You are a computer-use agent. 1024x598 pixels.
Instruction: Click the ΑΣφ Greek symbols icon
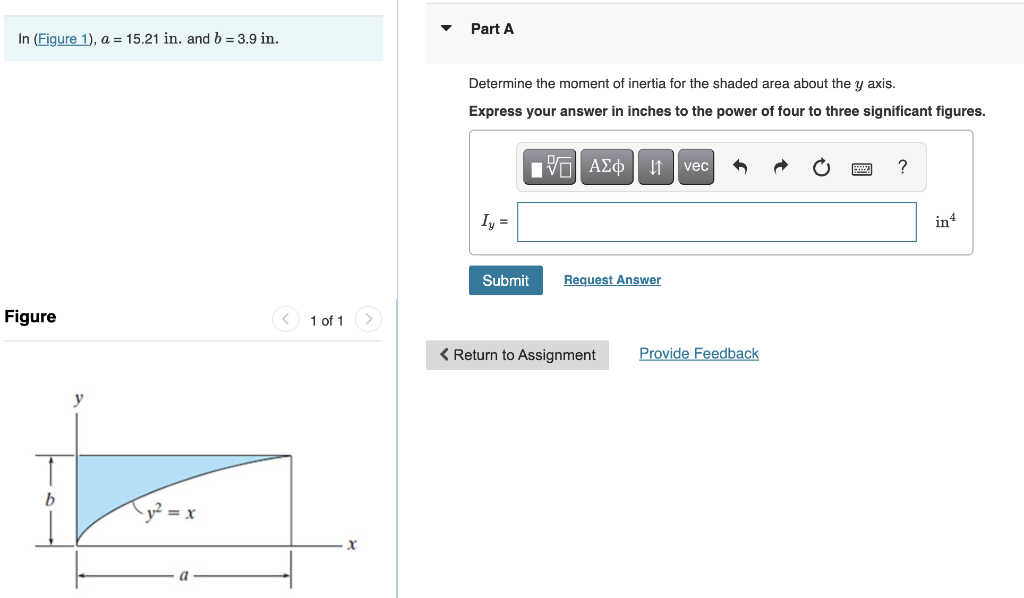point(606,167)
